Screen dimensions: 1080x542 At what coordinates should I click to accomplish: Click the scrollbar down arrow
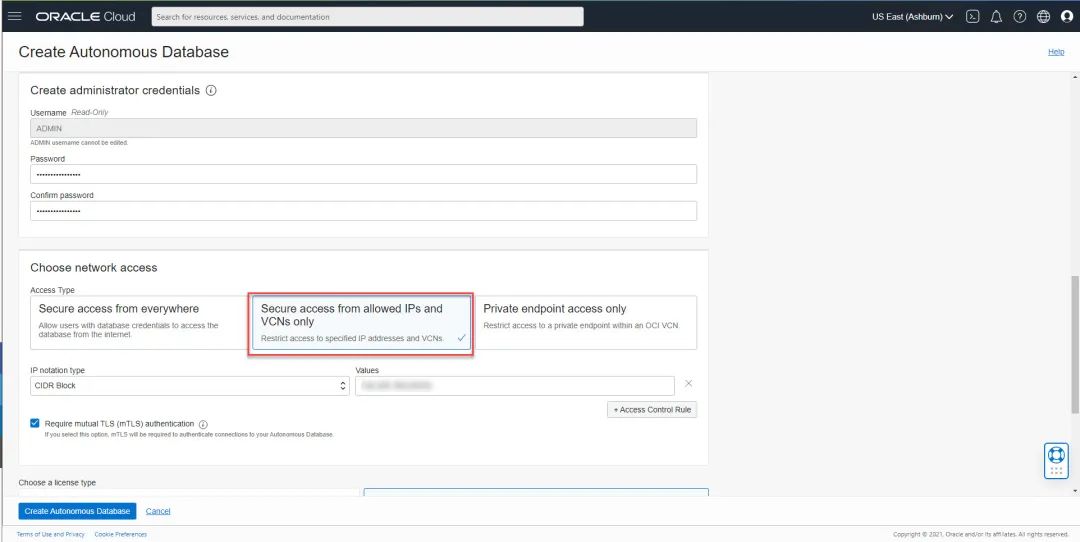(x=1075, y=491)
